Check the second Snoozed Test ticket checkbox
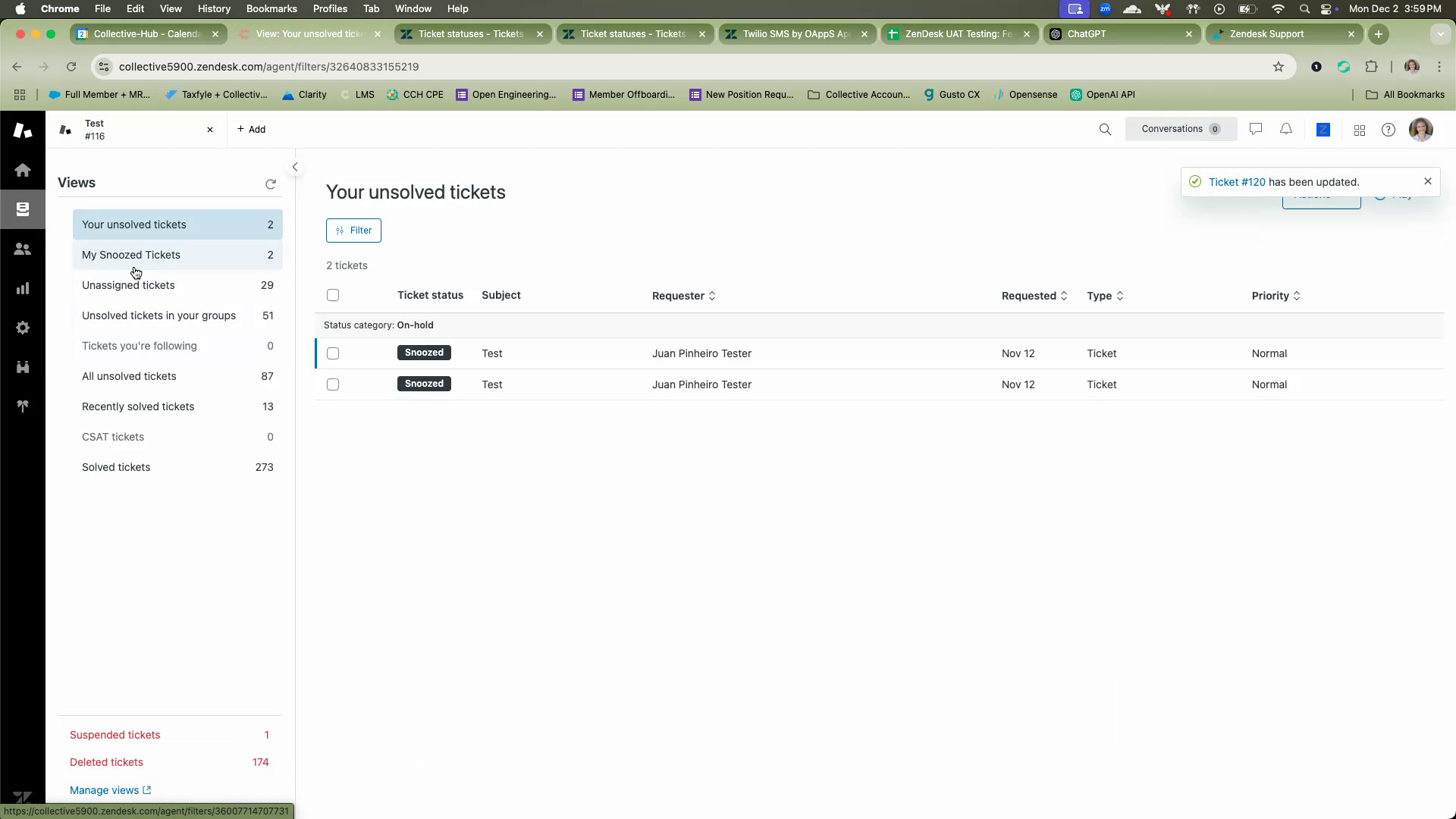This screenshot has width=1456, height=819. click(x=333, y=384)
